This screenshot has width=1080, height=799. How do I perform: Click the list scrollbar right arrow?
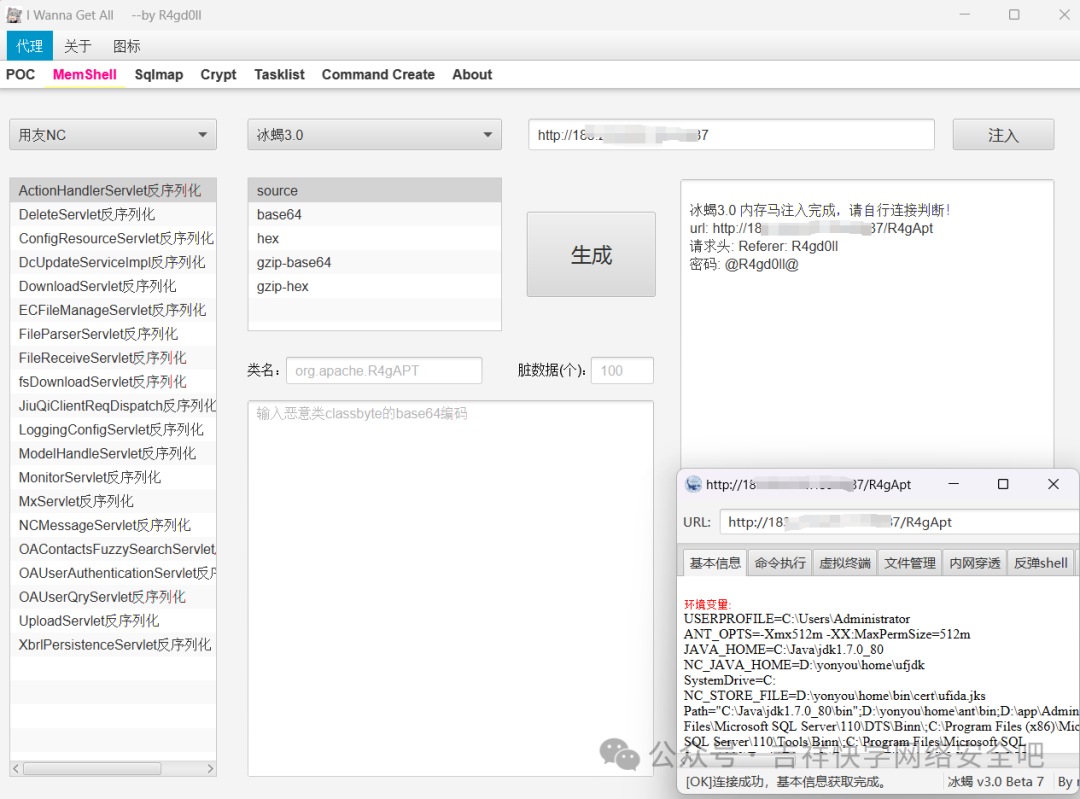click(210, 768)
